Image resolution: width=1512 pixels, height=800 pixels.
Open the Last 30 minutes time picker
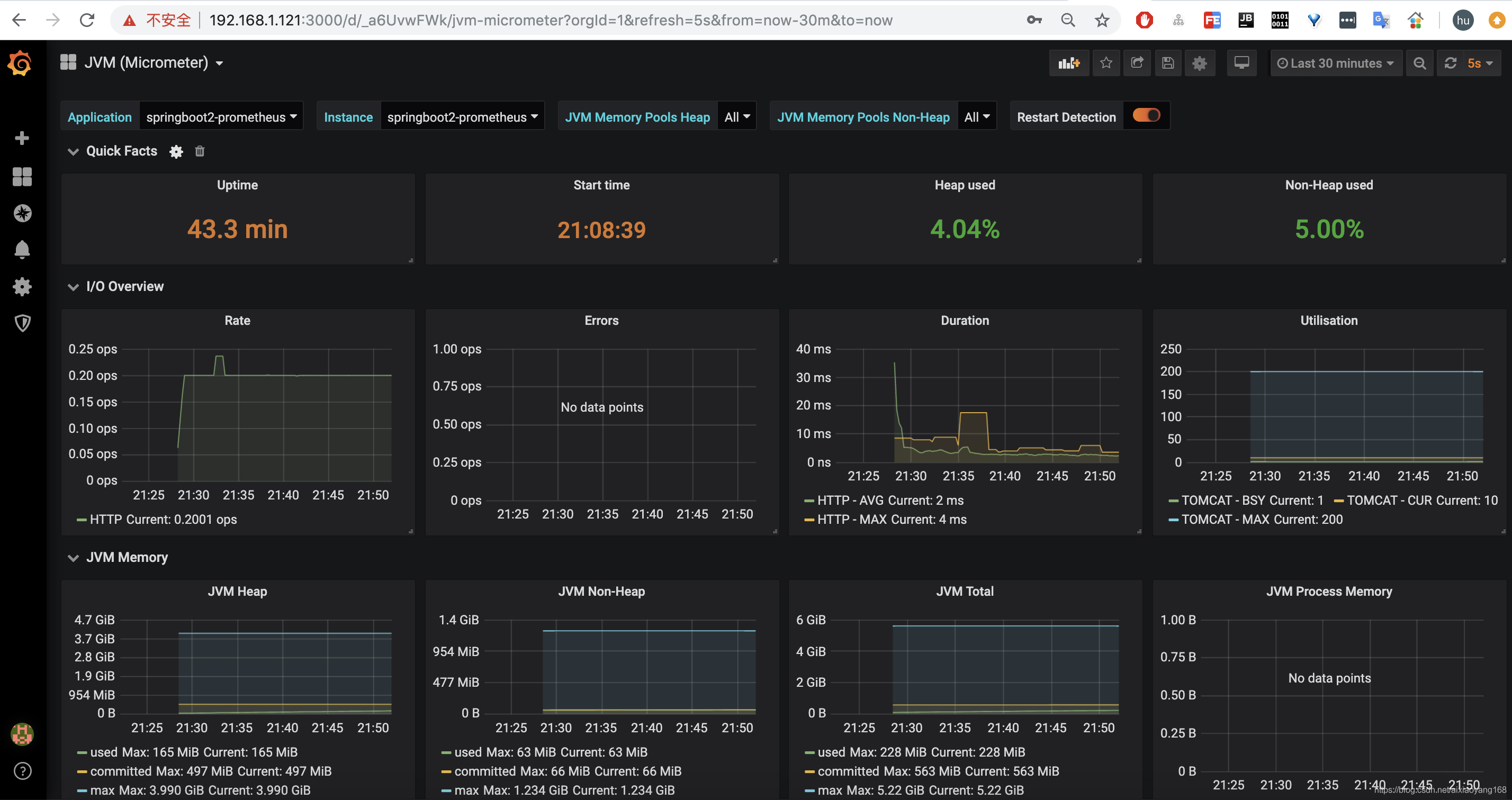coord(1335,63)
